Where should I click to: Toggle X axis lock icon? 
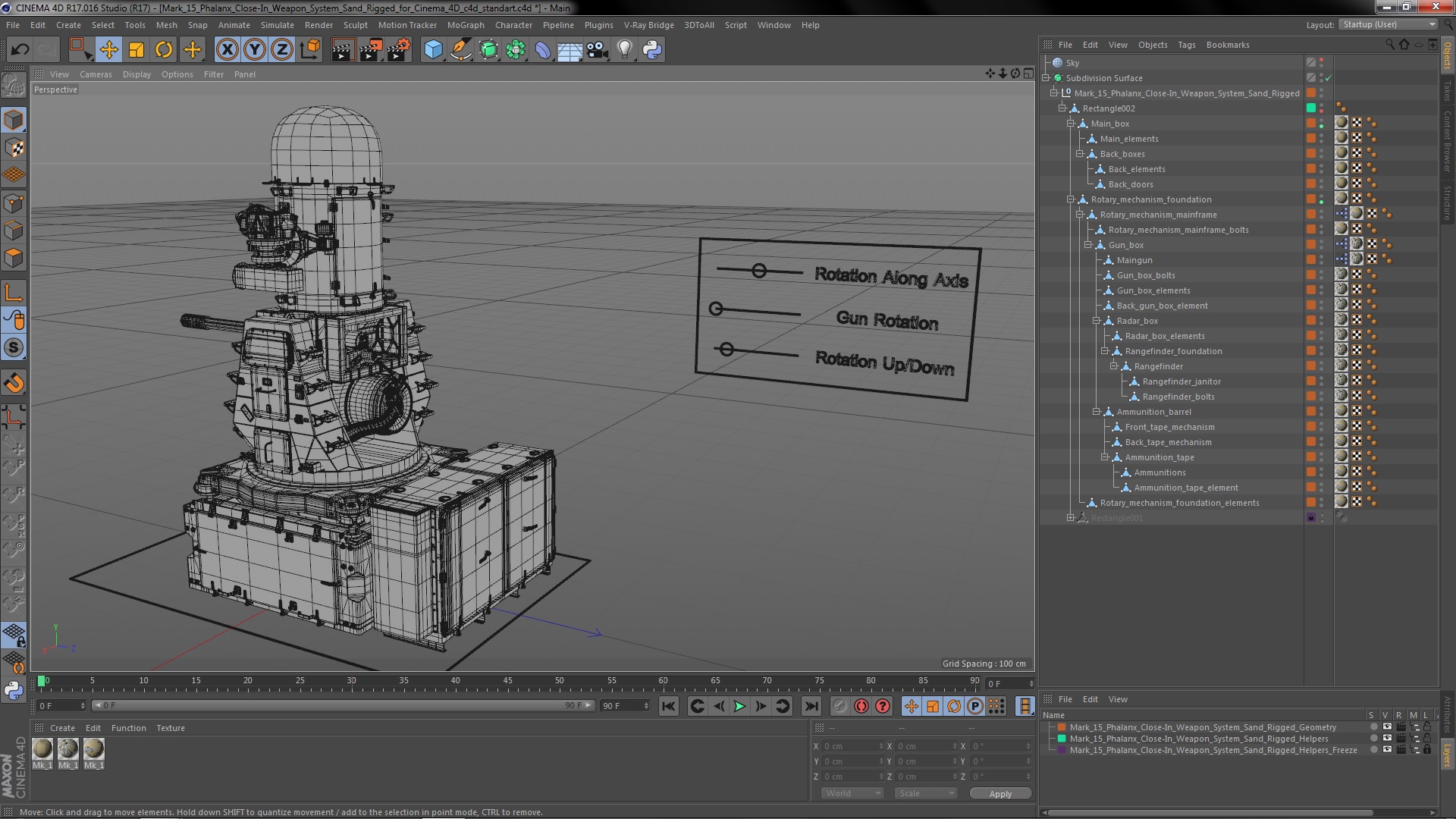coord(227,50)
